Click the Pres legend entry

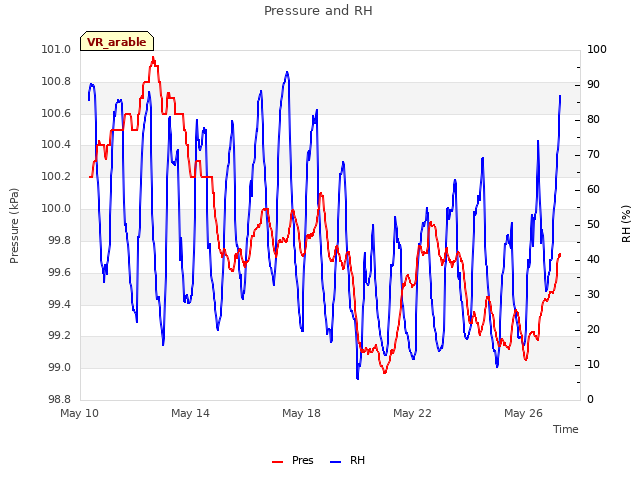pos(293,460)
